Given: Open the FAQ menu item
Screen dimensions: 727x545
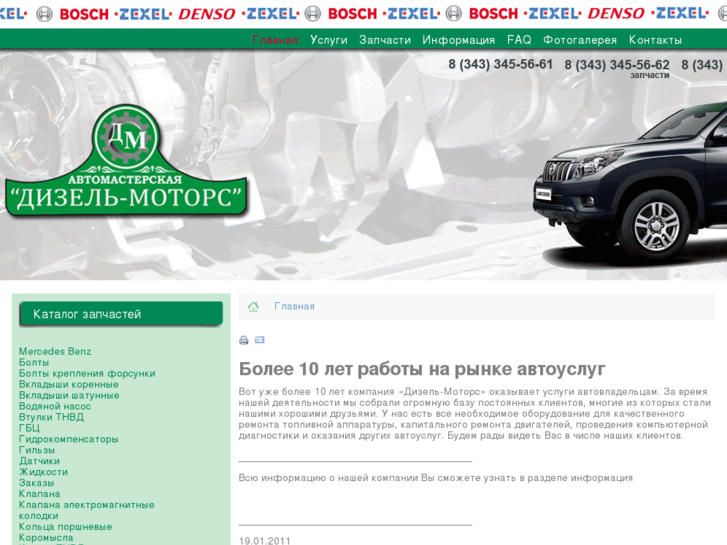Looking at the screenshot, I should (x=519, y=40).
